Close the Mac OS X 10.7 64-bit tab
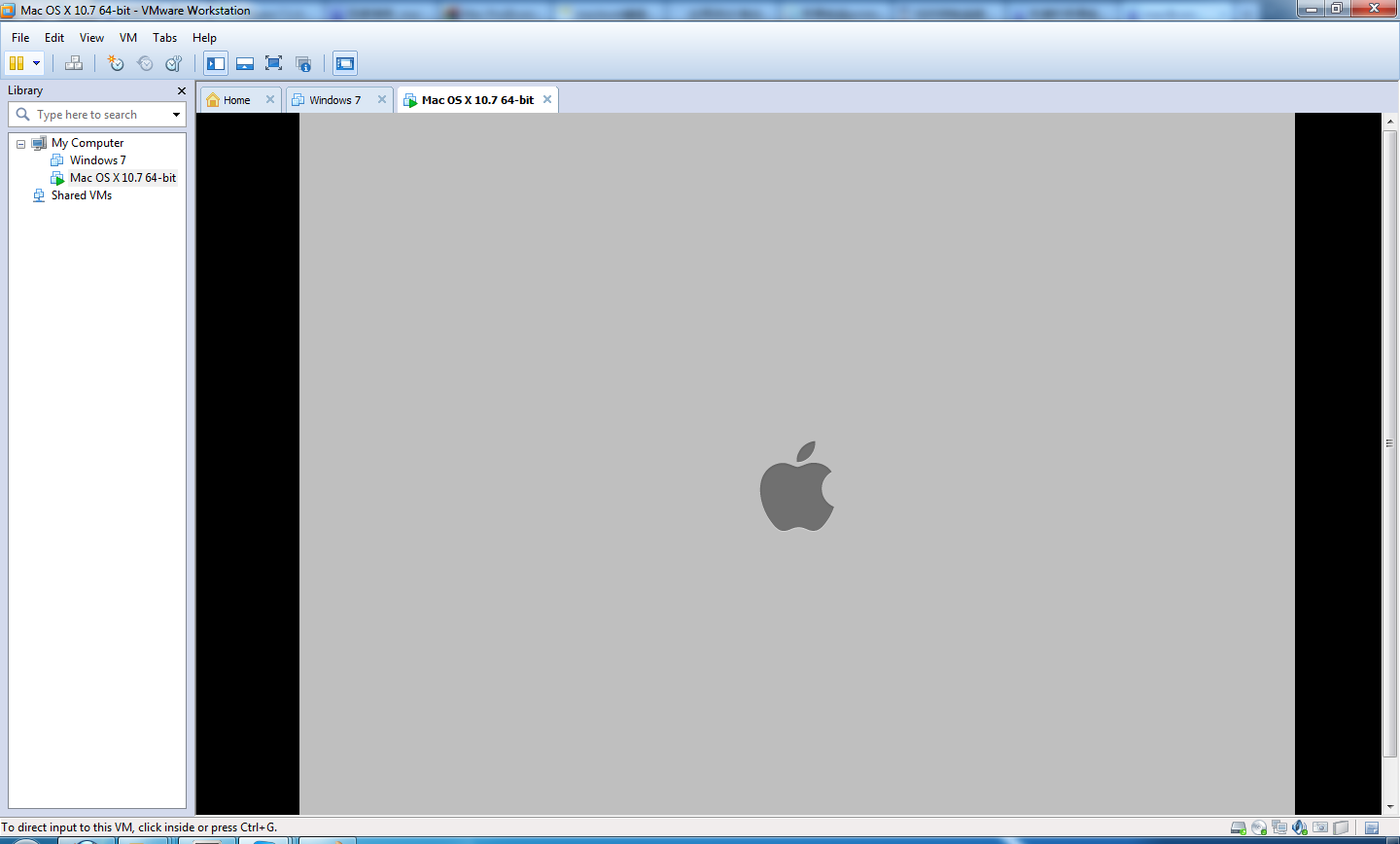This screenshot has width=1400, height=844. tap(547, 99)
